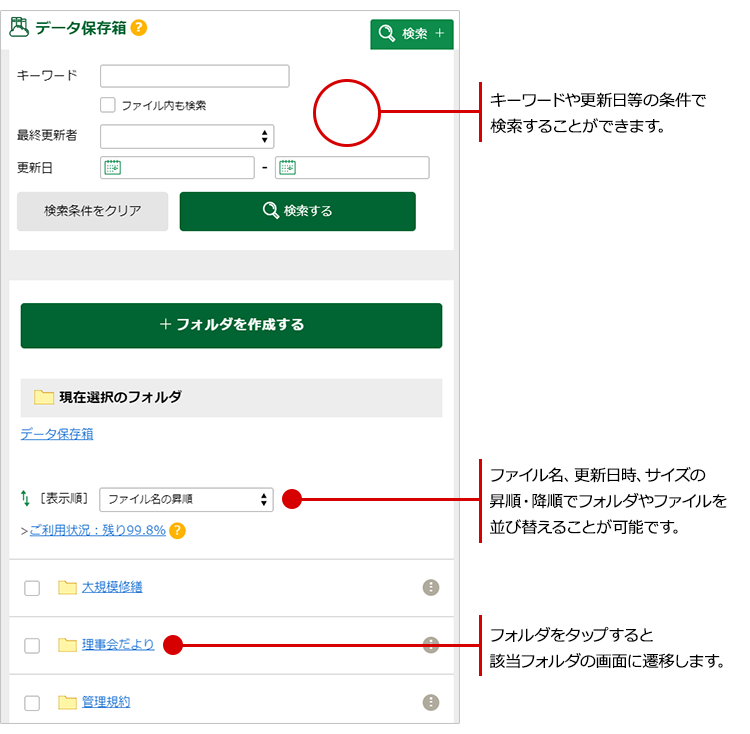
Task: Click the help icon beside データ保存箱 title
Action: click(139, 28)
